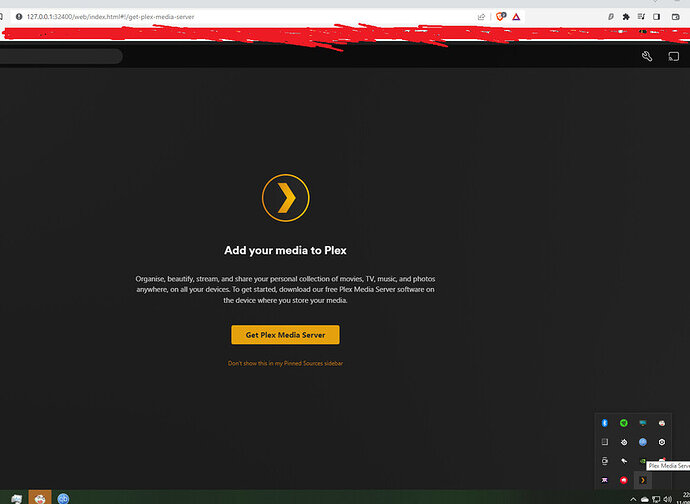Click the network icon in taskbar

[x=656, y=499]
